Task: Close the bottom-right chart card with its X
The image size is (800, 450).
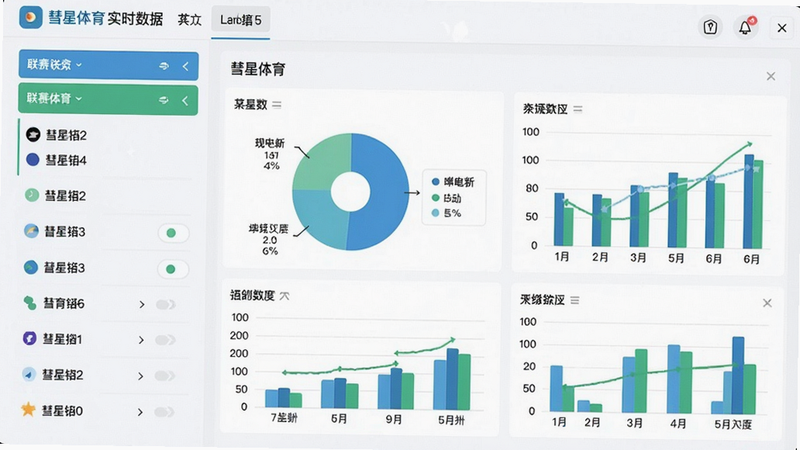Action: pos(767,303)
